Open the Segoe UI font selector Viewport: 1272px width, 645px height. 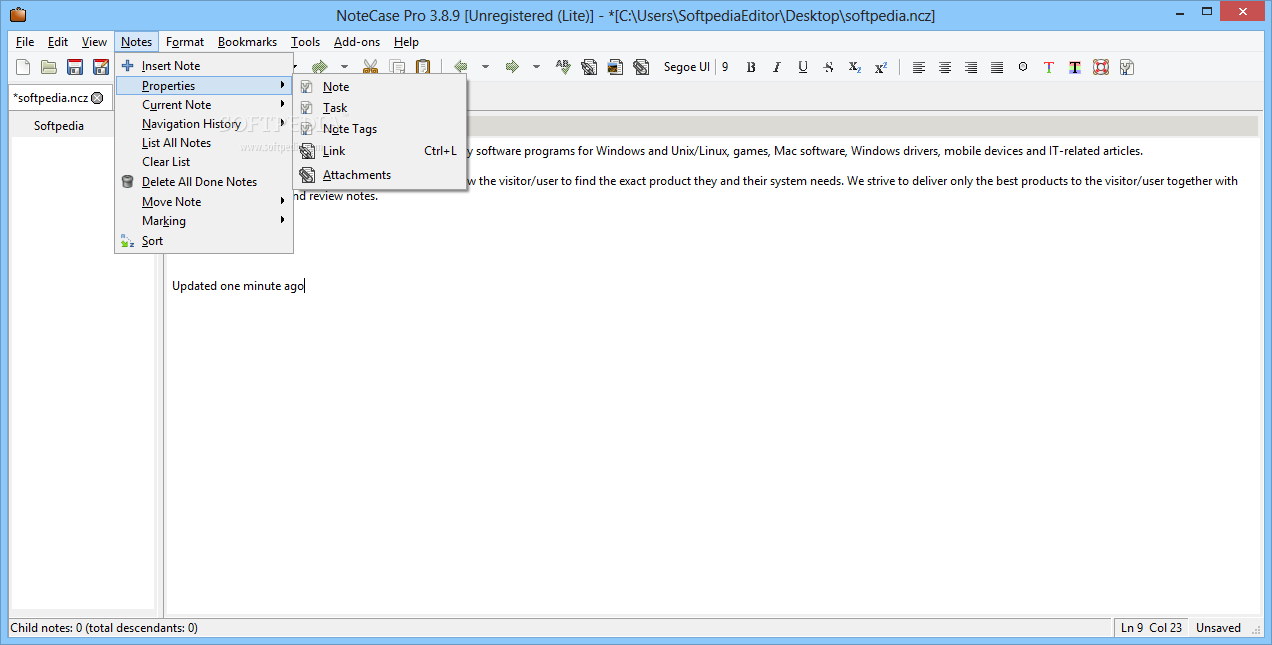687,67
